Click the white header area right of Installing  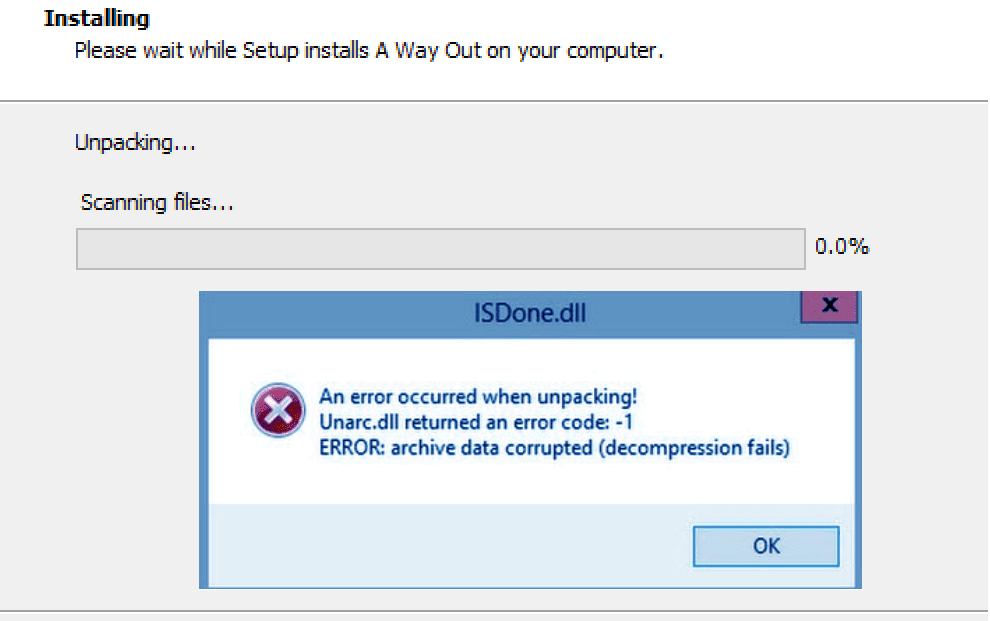click(x=600, y=18)
